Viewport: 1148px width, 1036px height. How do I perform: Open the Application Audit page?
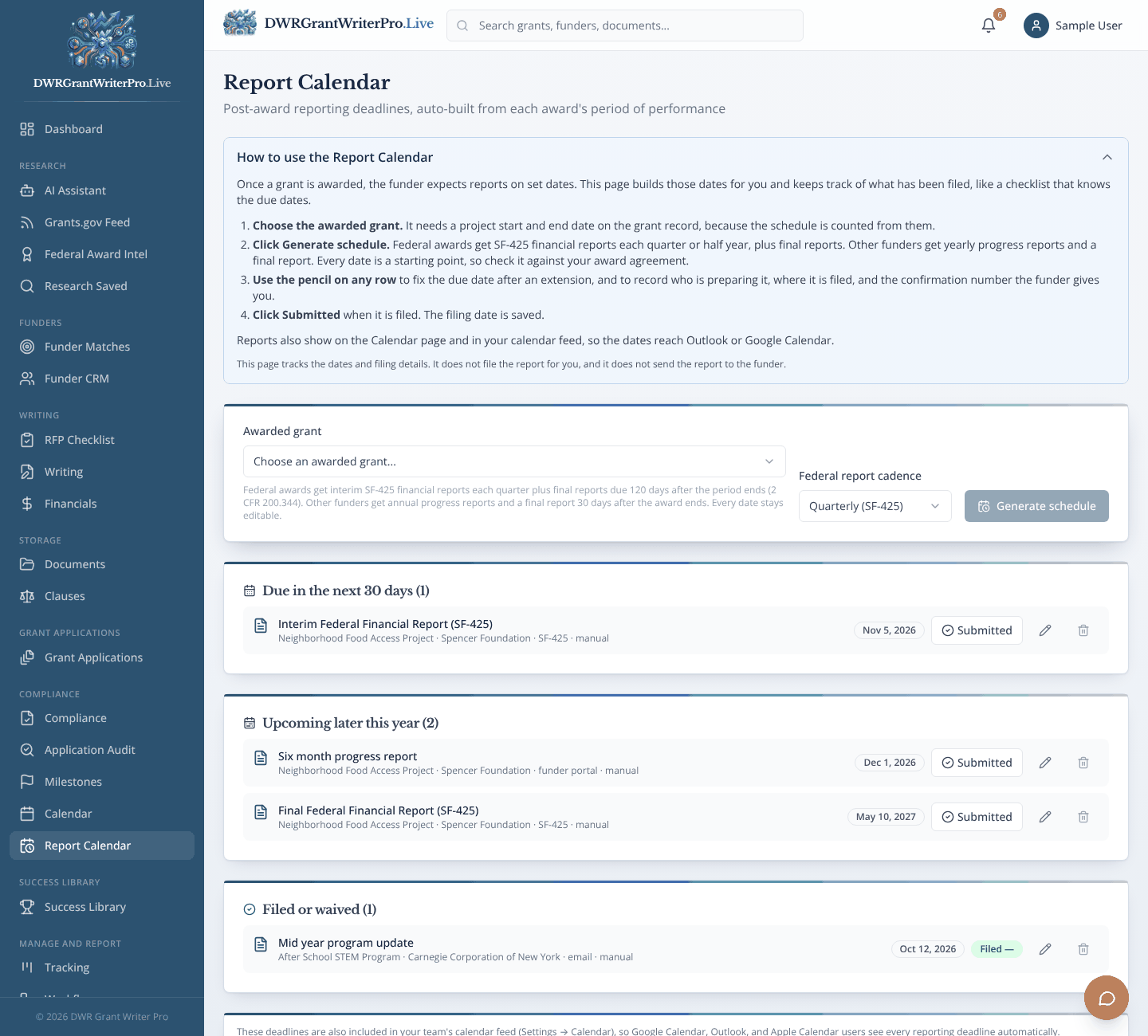[102, 750]
